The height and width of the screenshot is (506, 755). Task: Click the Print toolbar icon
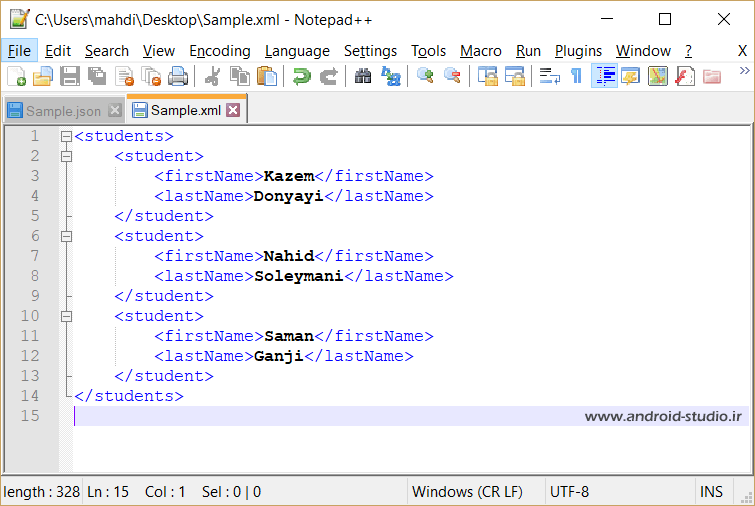pos(178,77)
